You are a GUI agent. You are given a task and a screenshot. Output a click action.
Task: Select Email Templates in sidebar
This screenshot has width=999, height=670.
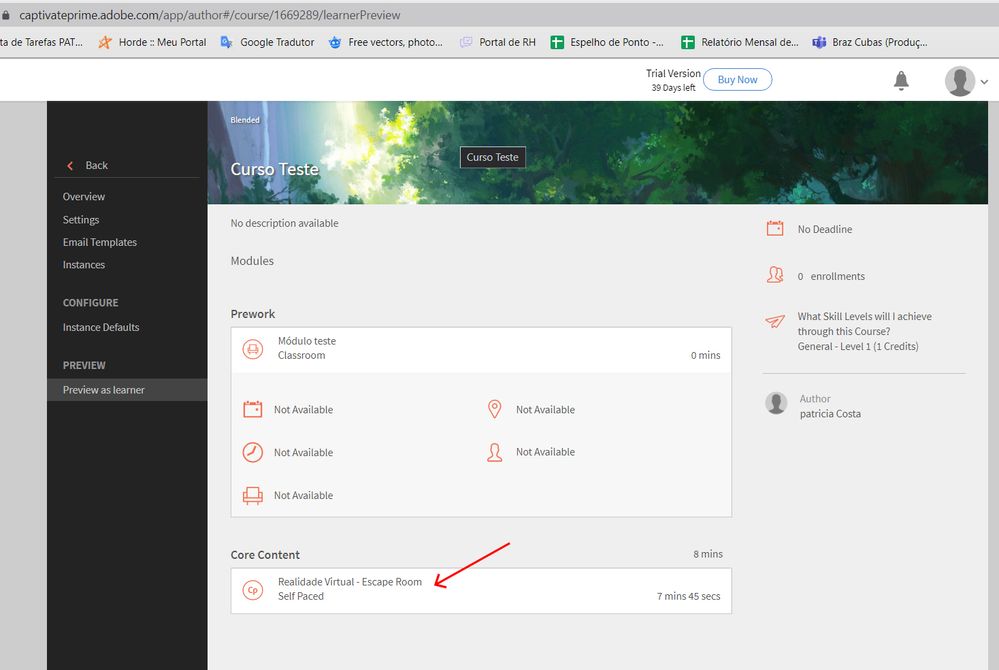100,242
